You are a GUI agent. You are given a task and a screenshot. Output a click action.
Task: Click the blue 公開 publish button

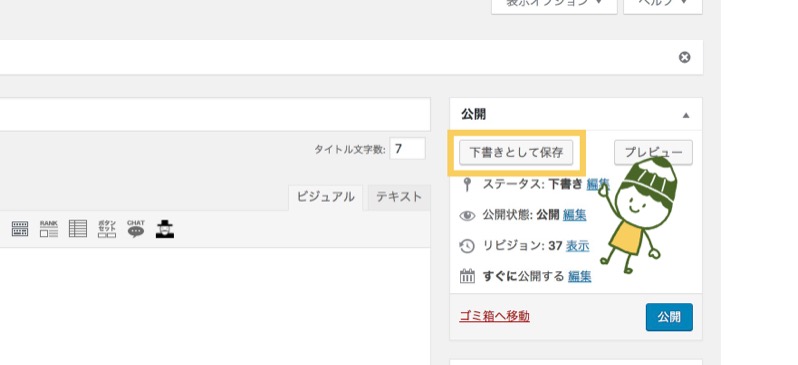[x=669, y=317]
